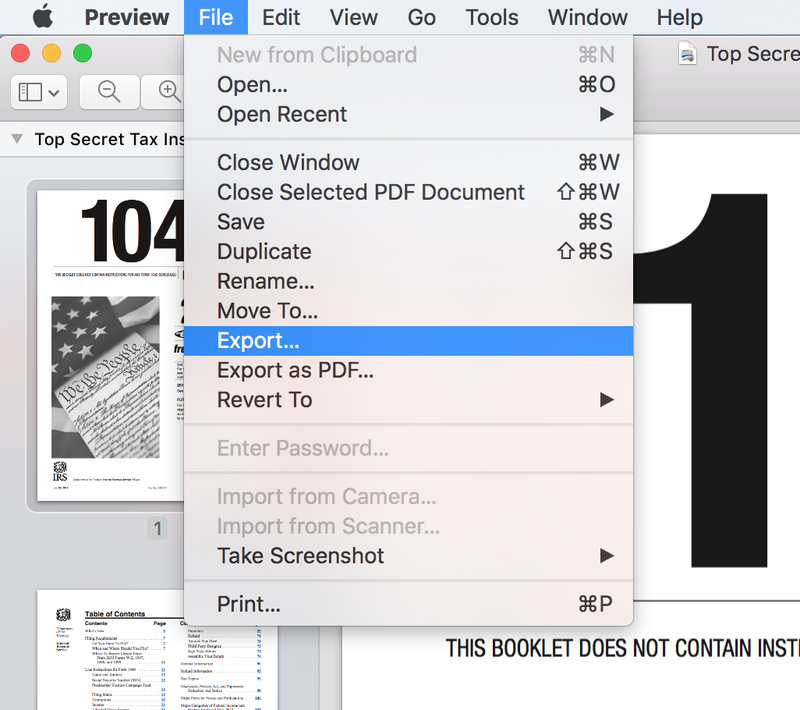800x710 pixels.
Task: Select page 1 thumbnail in sidebar
Action: coord(110,345)
